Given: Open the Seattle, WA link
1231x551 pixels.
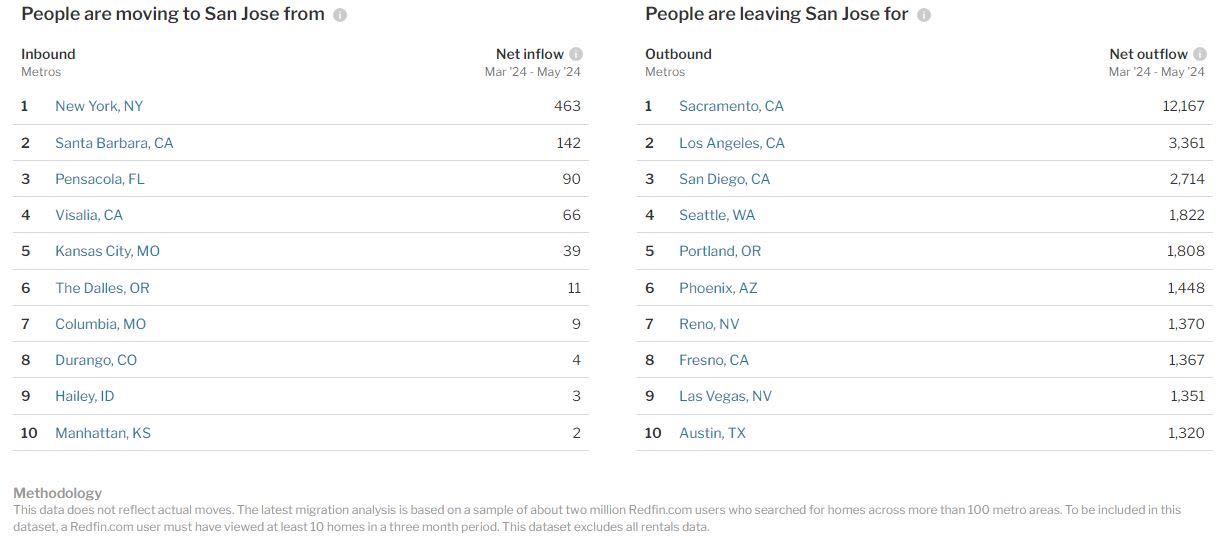Looking at the screenshot, I should pyautogui.click(x=717, y=215).
